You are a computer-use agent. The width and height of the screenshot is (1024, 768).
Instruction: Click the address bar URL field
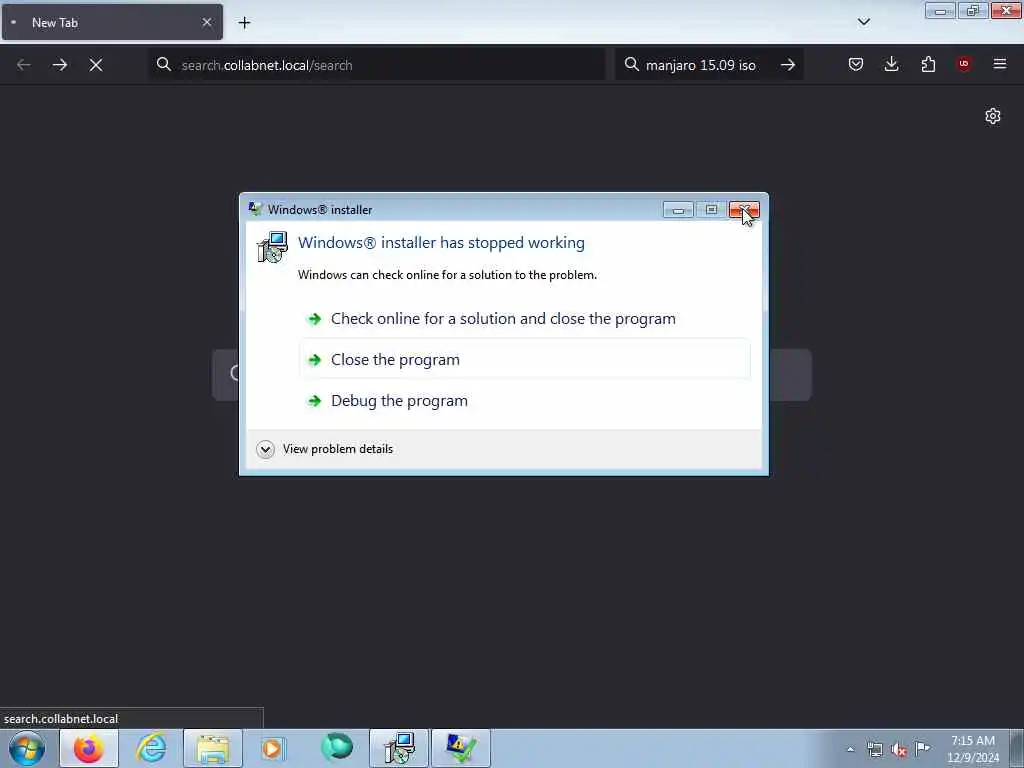(377, 65)
